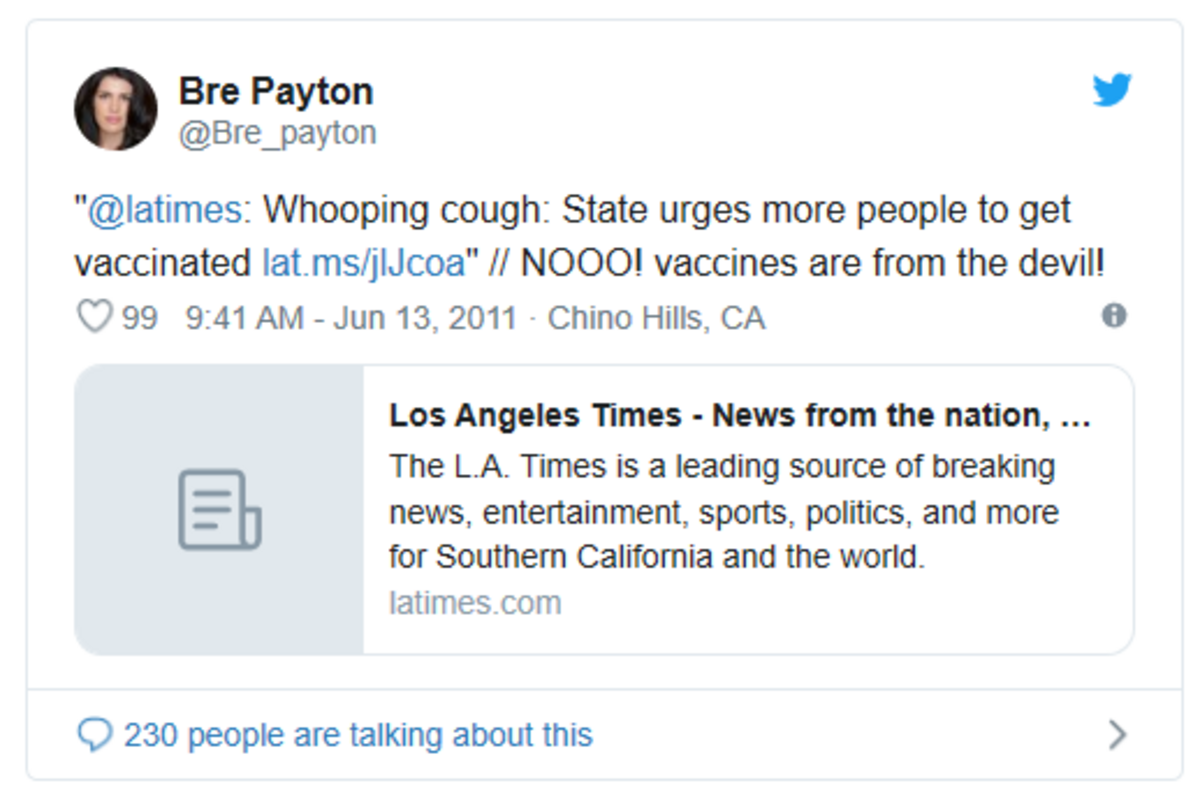Click the 99 likes count
Viewport: 1200px width, 811px height.
coord(140,318)
